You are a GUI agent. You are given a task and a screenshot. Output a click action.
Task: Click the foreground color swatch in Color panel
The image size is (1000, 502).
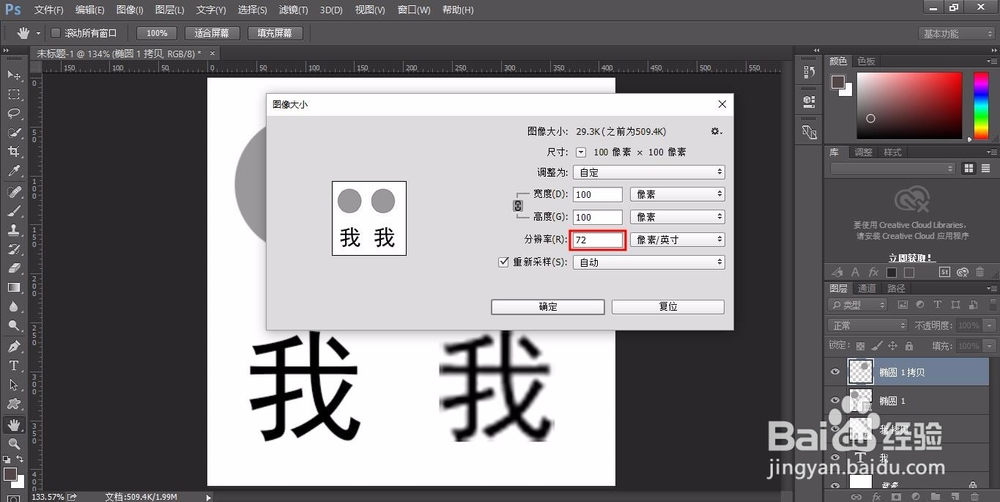tap(837, 82)
